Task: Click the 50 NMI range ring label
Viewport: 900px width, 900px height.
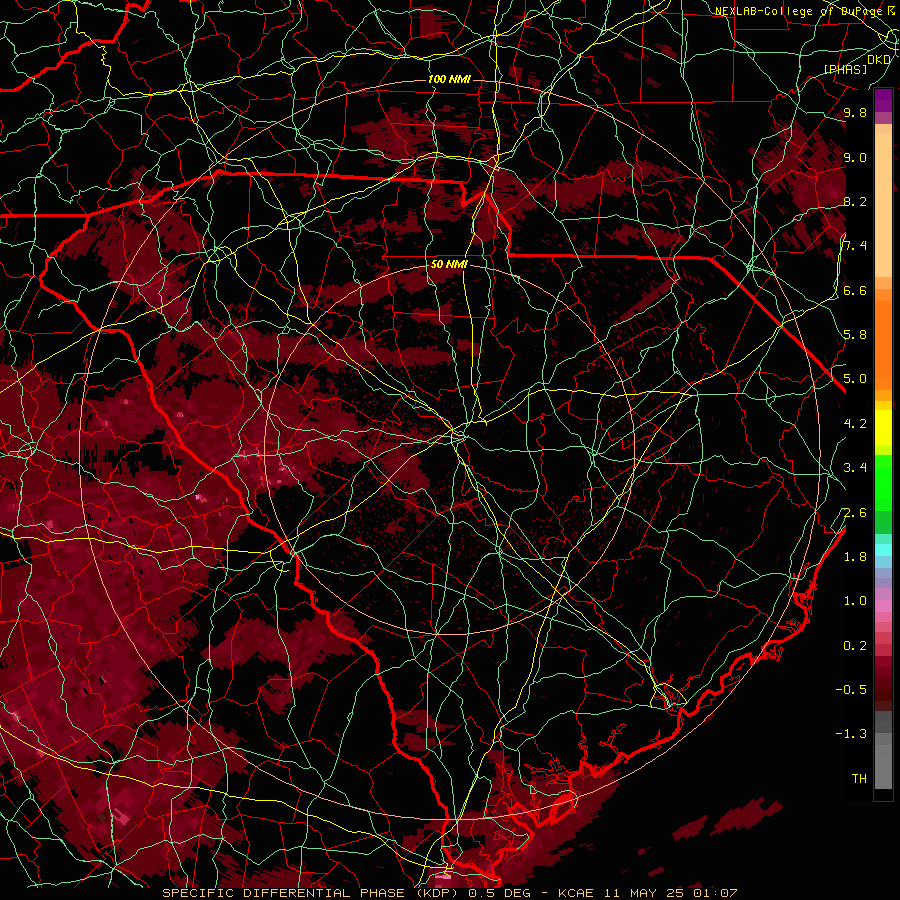Action: pos(449,264)
